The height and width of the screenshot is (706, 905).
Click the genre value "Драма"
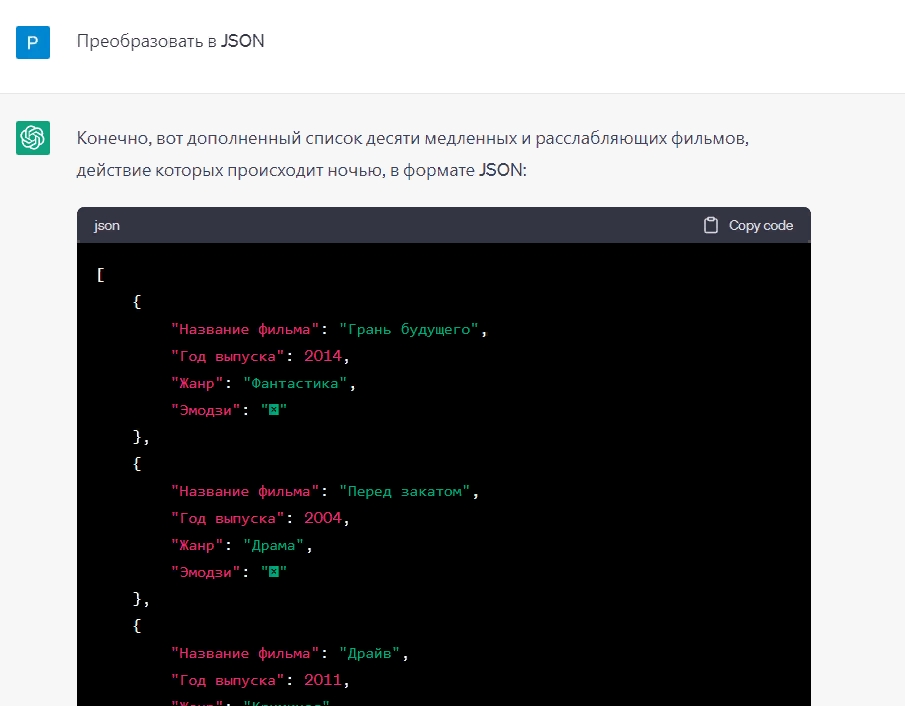click(x=274, y=546)
